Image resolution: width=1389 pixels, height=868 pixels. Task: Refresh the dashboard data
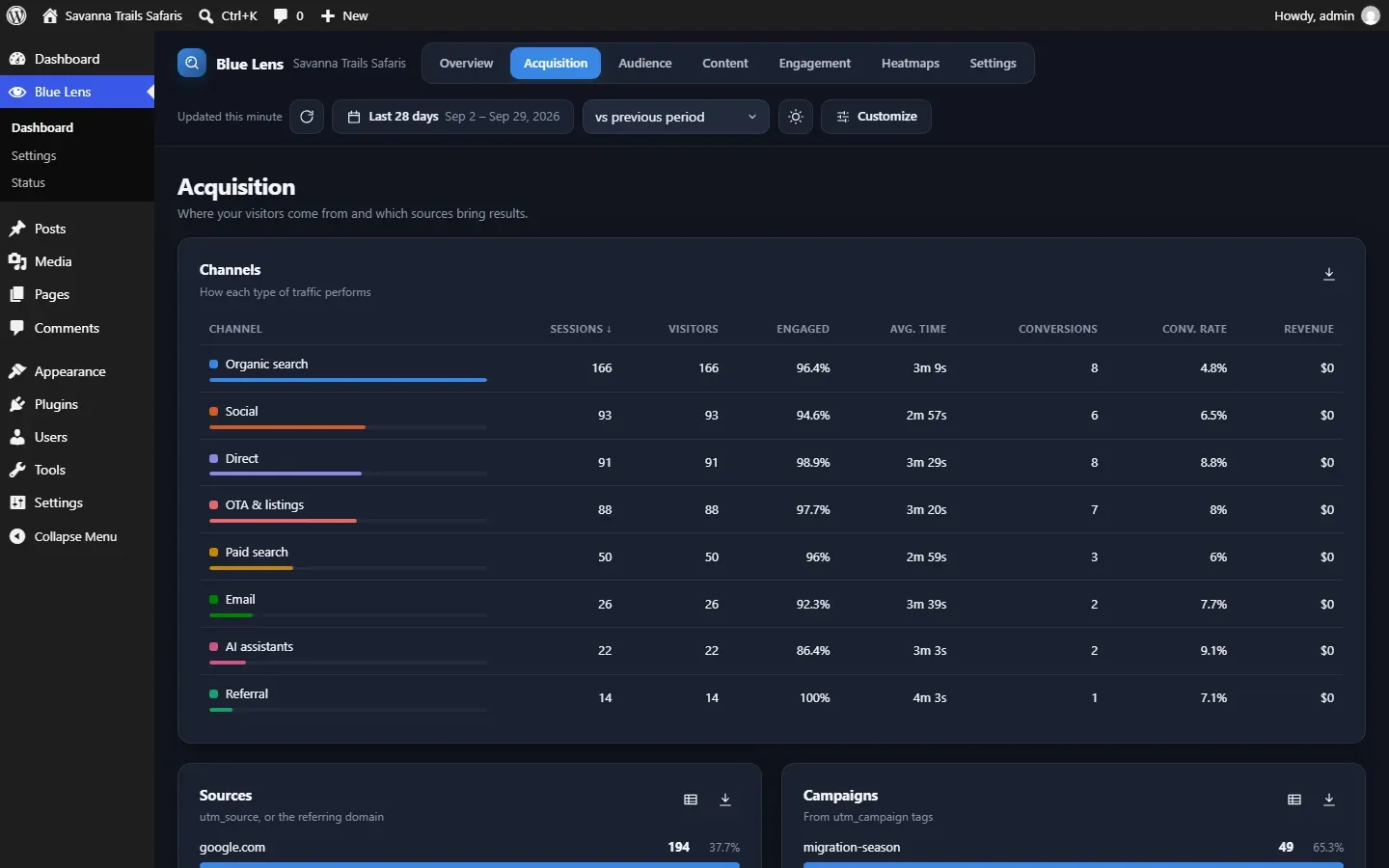click(307, 117)
